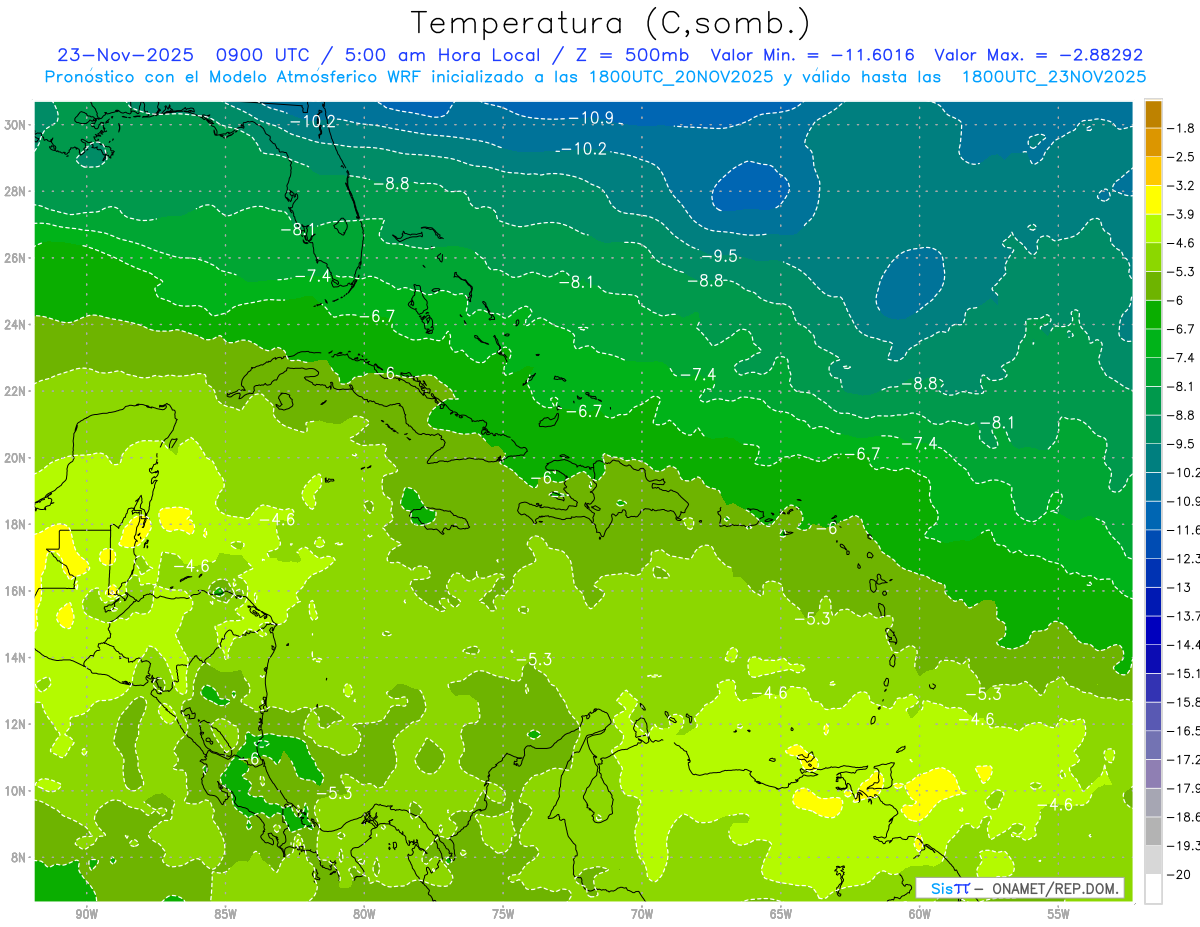This screenshot has height=927, width=1200.
Task: Click 'Valor Min. = -11.6016' value
Action: click(812, 55)
